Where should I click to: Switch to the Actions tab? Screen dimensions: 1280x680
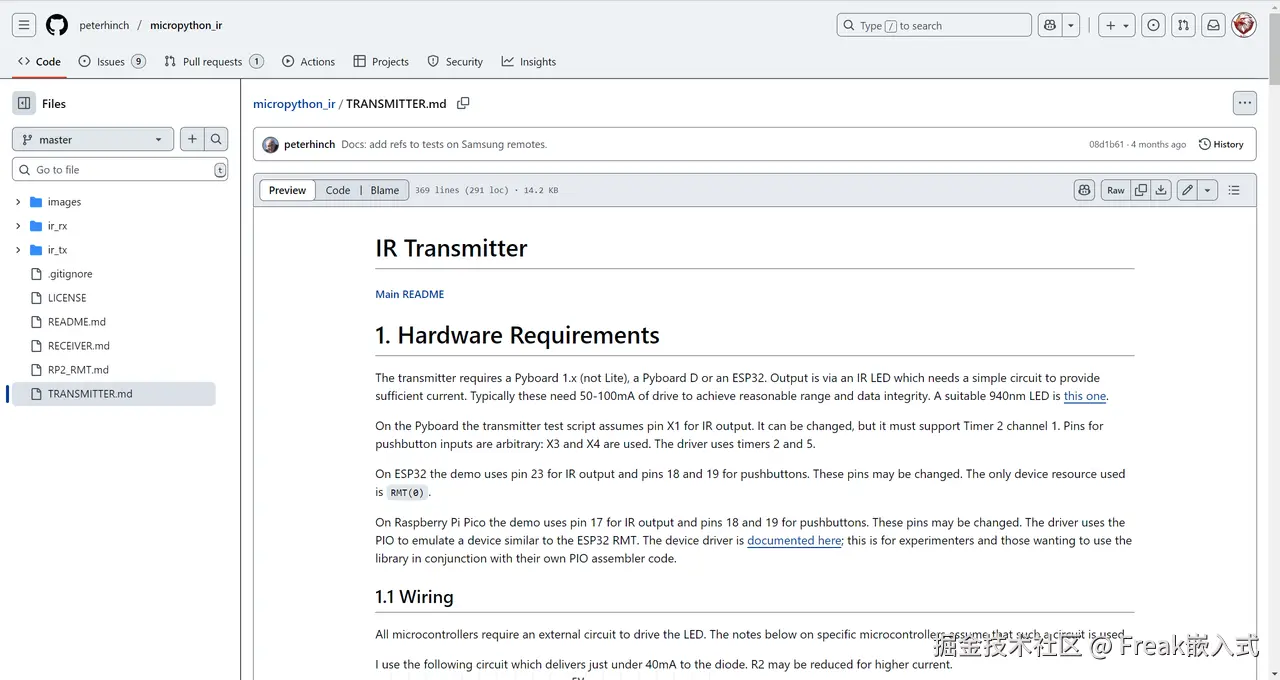pos(309,61)
